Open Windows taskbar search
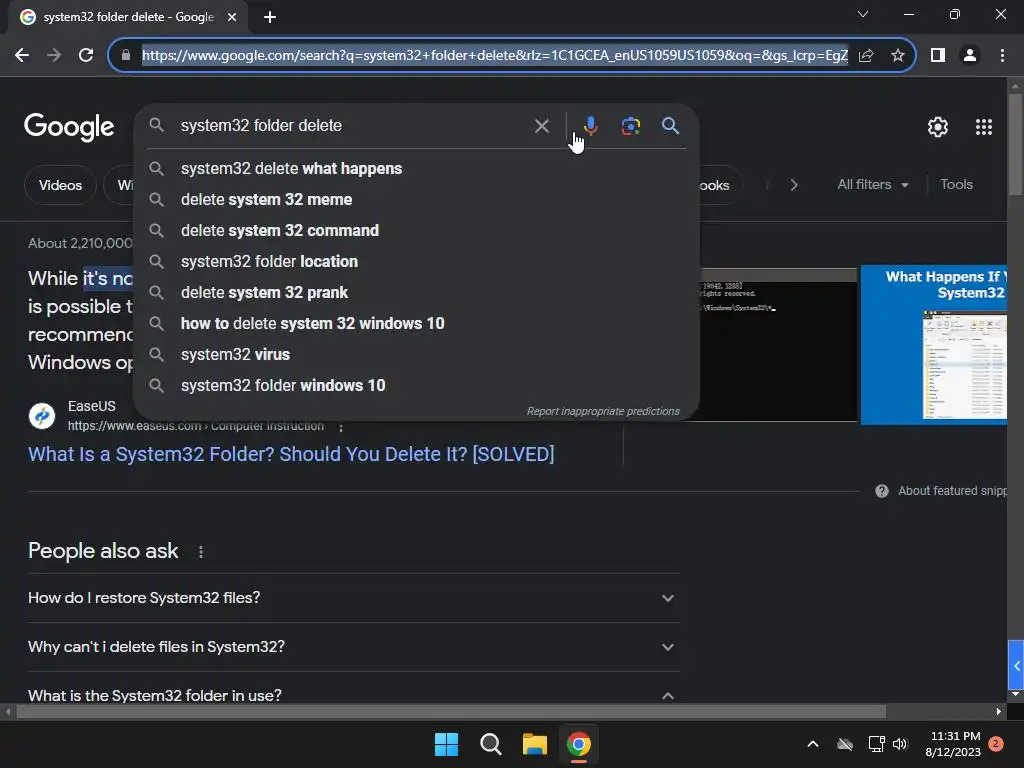The height and width of the screenshot is (768, 1024). 490,744
